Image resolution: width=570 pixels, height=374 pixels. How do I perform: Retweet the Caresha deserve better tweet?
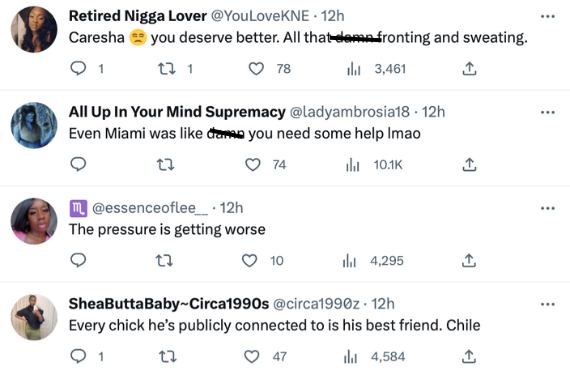(x=166, y=68)
